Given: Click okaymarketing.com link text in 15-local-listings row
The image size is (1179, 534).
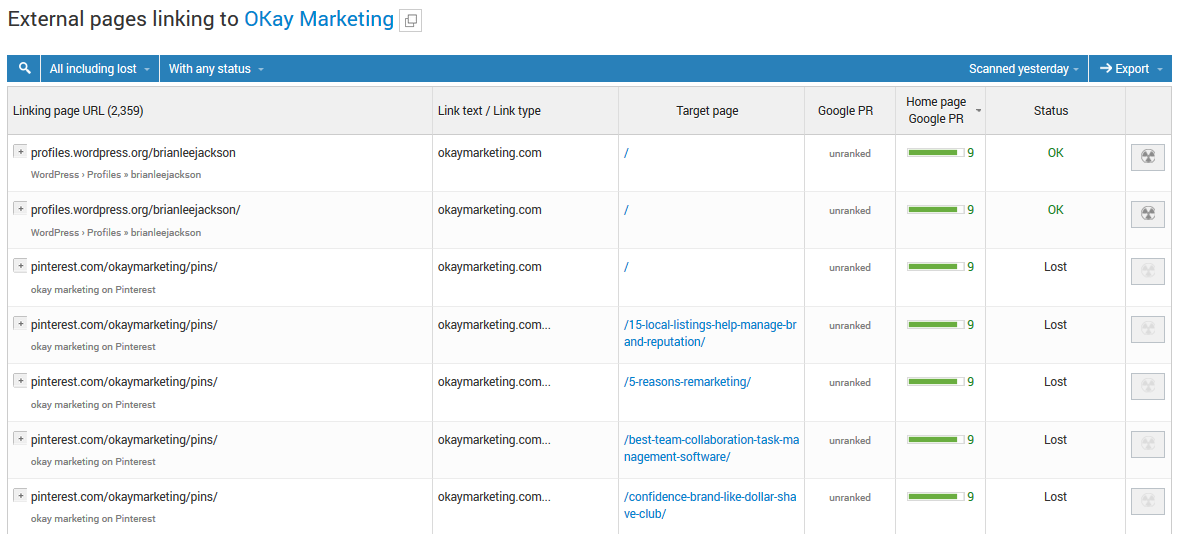Looking at the screenshot, I should [494, 324].
